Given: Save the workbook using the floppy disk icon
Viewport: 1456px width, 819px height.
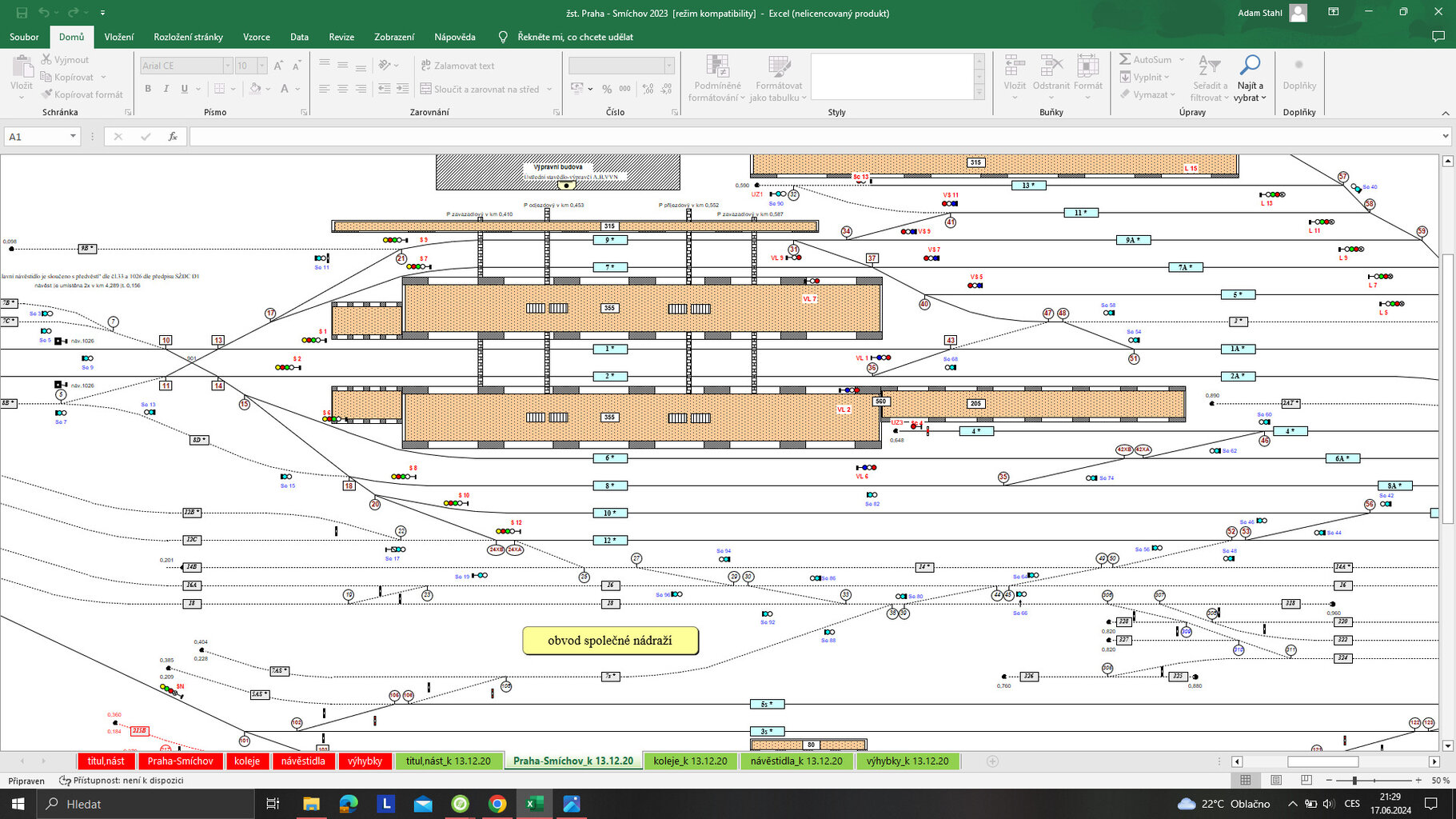Looking at the screenshot, I should (x=22, y=13).
